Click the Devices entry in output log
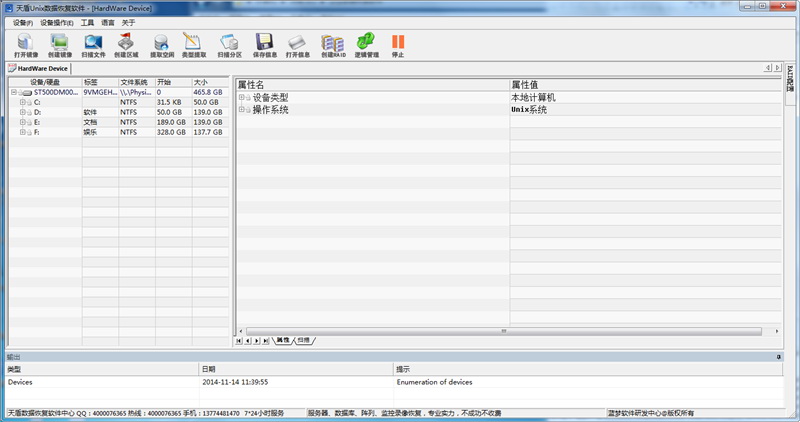This screenshot has height=422, width=800. click(20, 382)
